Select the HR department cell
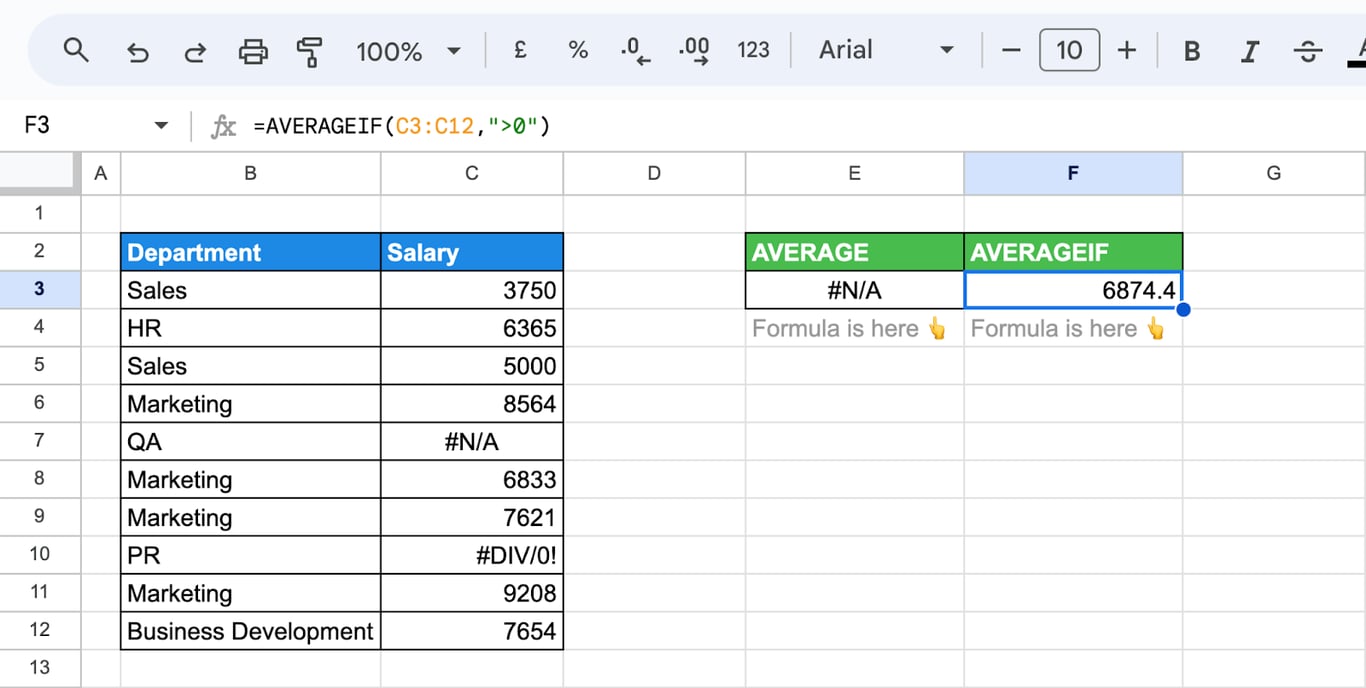Image resolution: width=1366 pixels, height=688 pixels. [x=250, y=328]
